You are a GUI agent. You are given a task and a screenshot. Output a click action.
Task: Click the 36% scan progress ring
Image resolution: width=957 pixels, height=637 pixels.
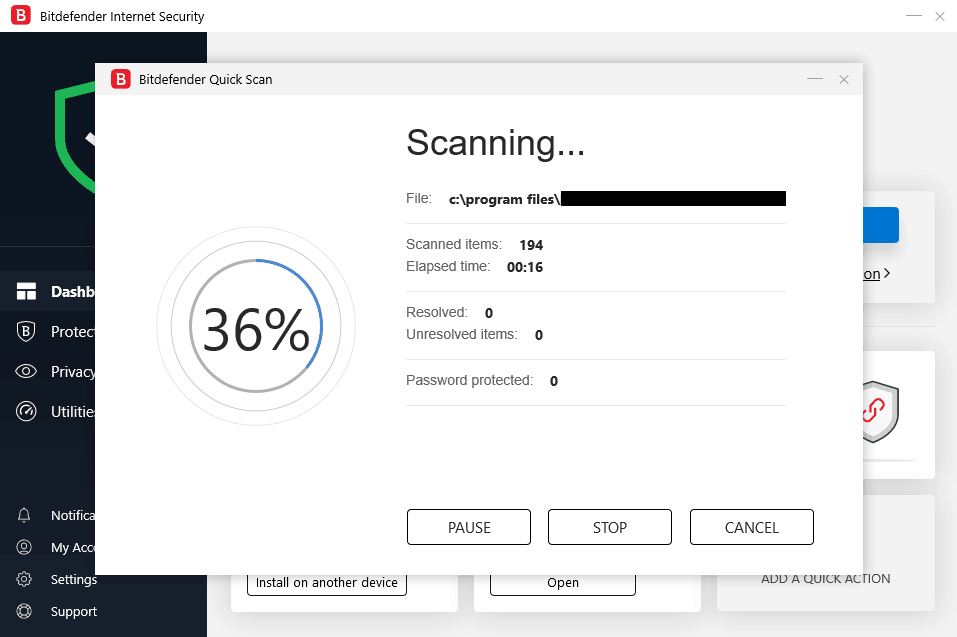tap(256, 326)
